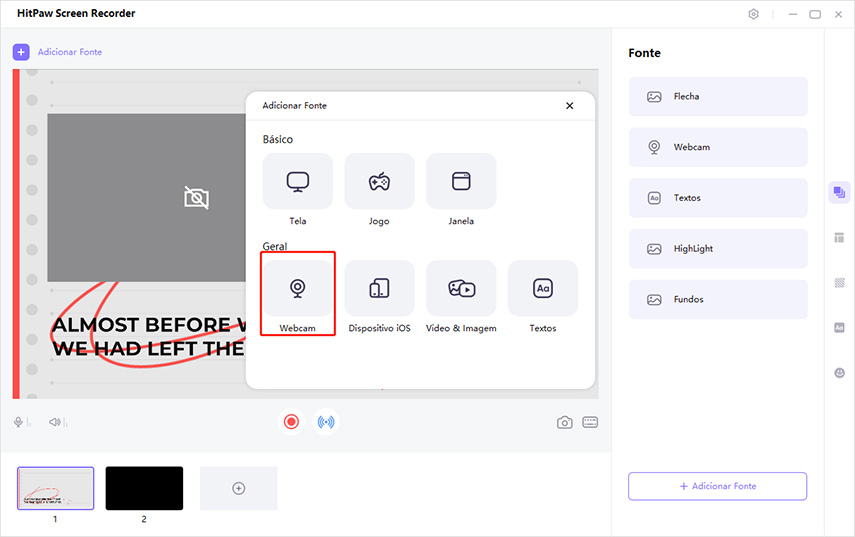Add a new scene with plus tile
This screenshot has height=537, width=855.
click(x=238, y=488)
